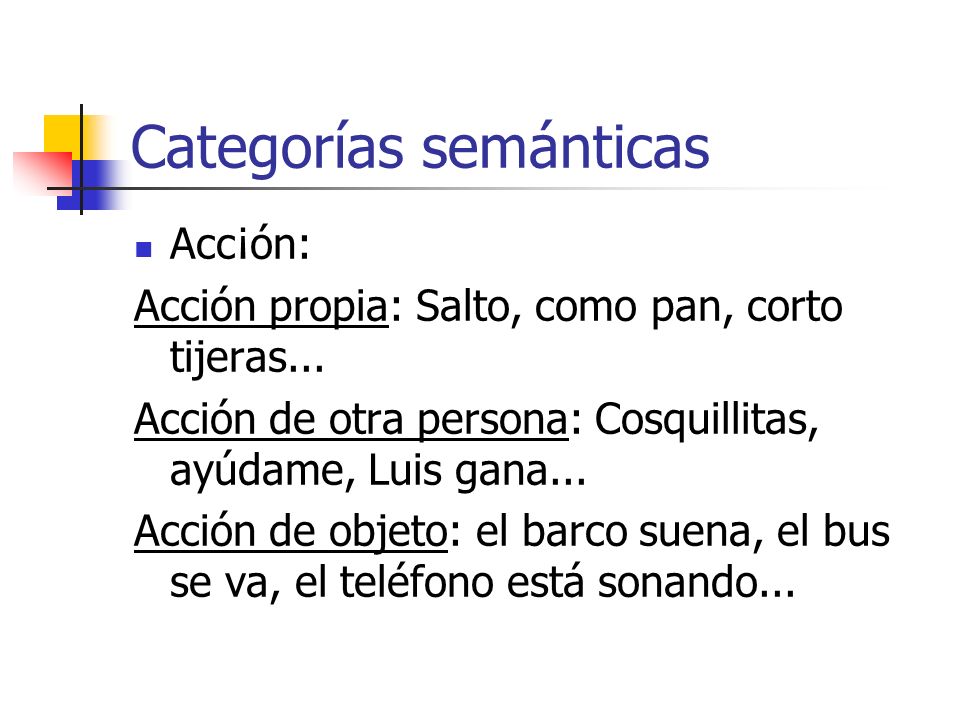Click the red gradient square in logo

[x=43, y=173]
